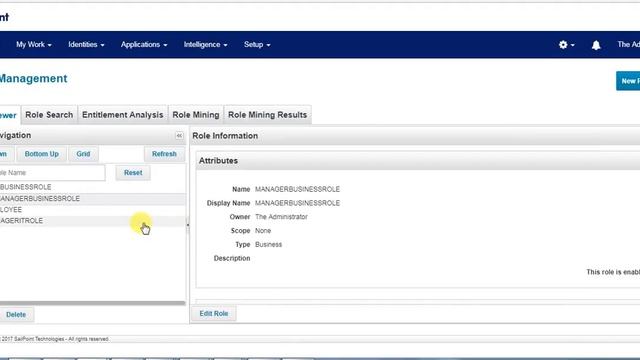The height and width of the screenshot is (360, 640).
Task: Open The Administrator user menu
Action: [628, 44]
